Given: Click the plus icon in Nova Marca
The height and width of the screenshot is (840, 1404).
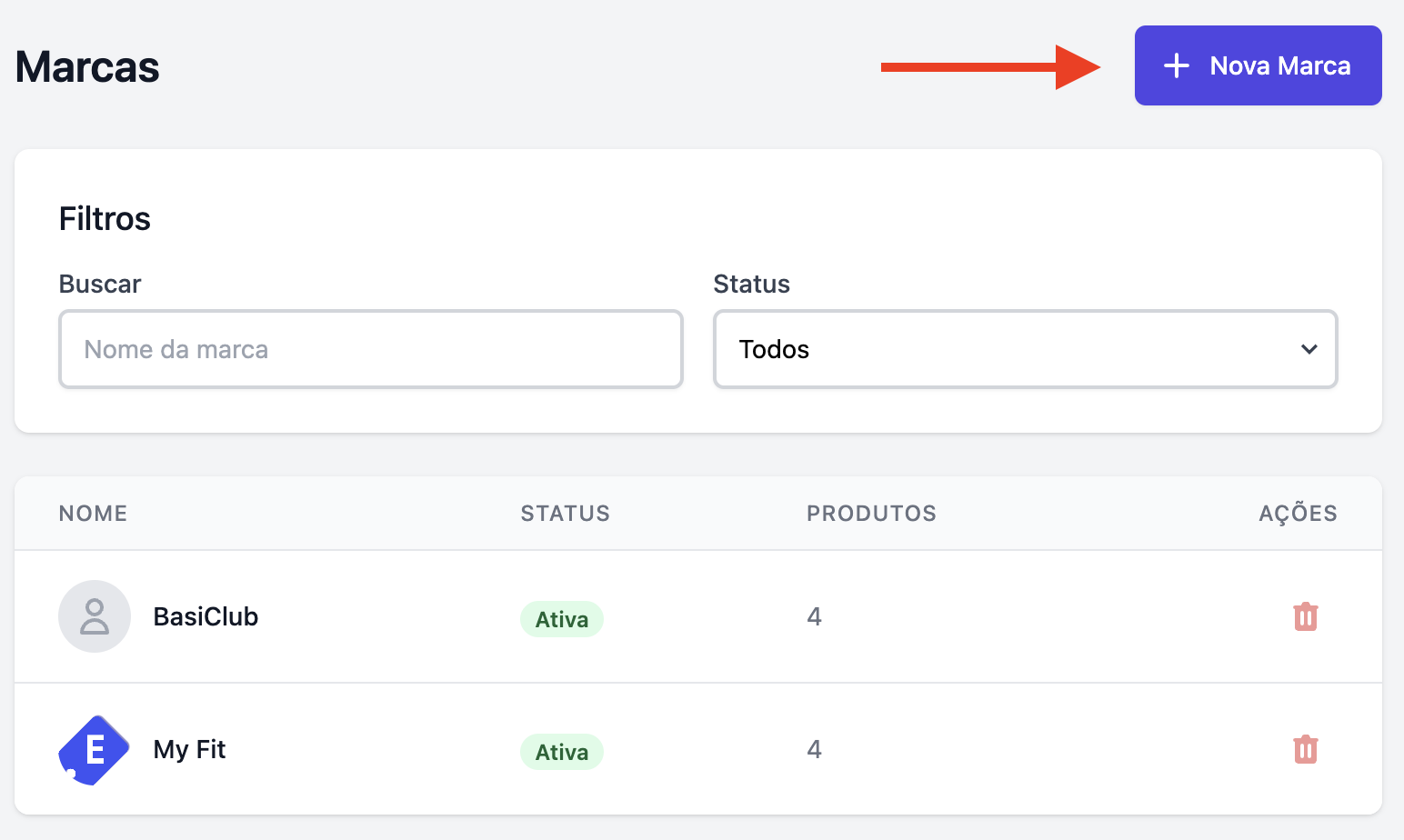Looking at the screenshot, I should coord(1176,65).
